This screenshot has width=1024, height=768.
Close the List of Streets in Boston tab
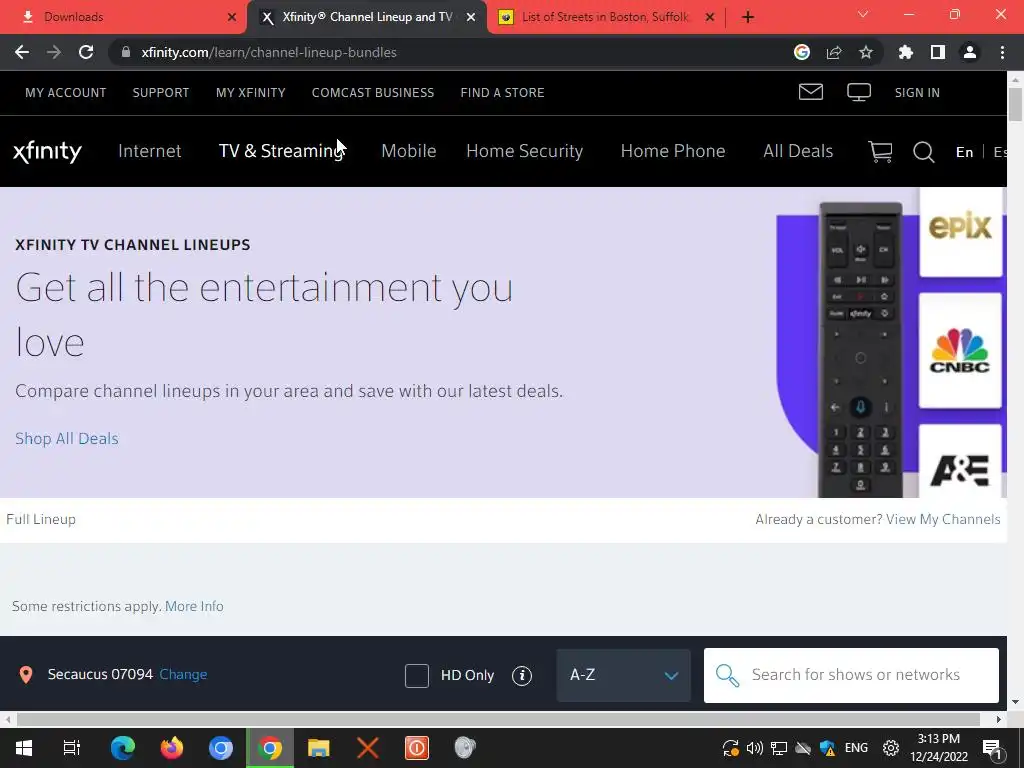(710, 17)
